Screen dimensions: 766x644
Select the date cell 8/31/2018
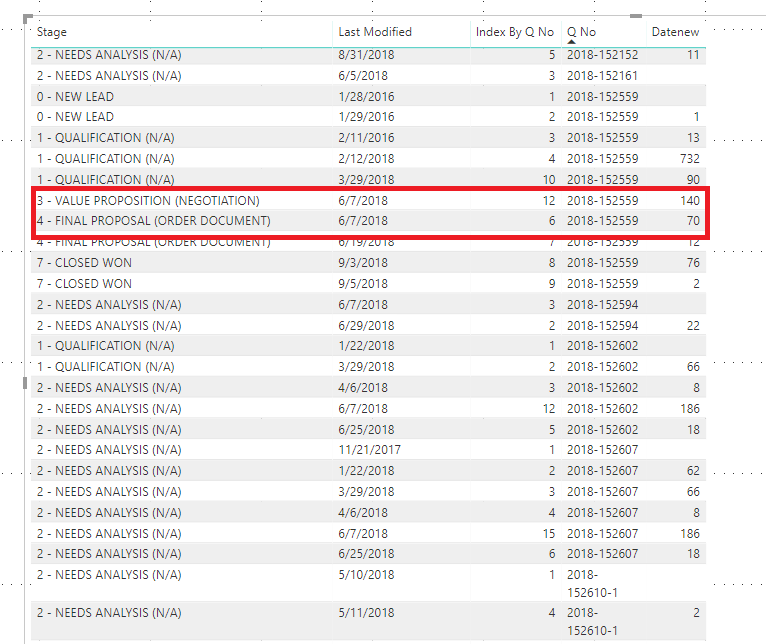pos(366,55)
